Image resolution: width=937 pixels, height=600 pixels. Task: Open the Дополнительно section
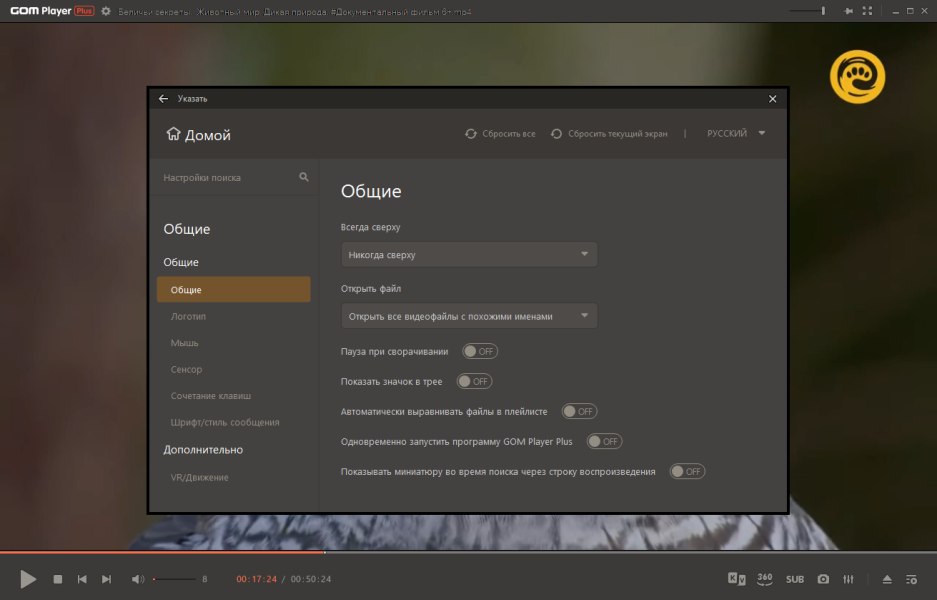[x=203, y=449]
